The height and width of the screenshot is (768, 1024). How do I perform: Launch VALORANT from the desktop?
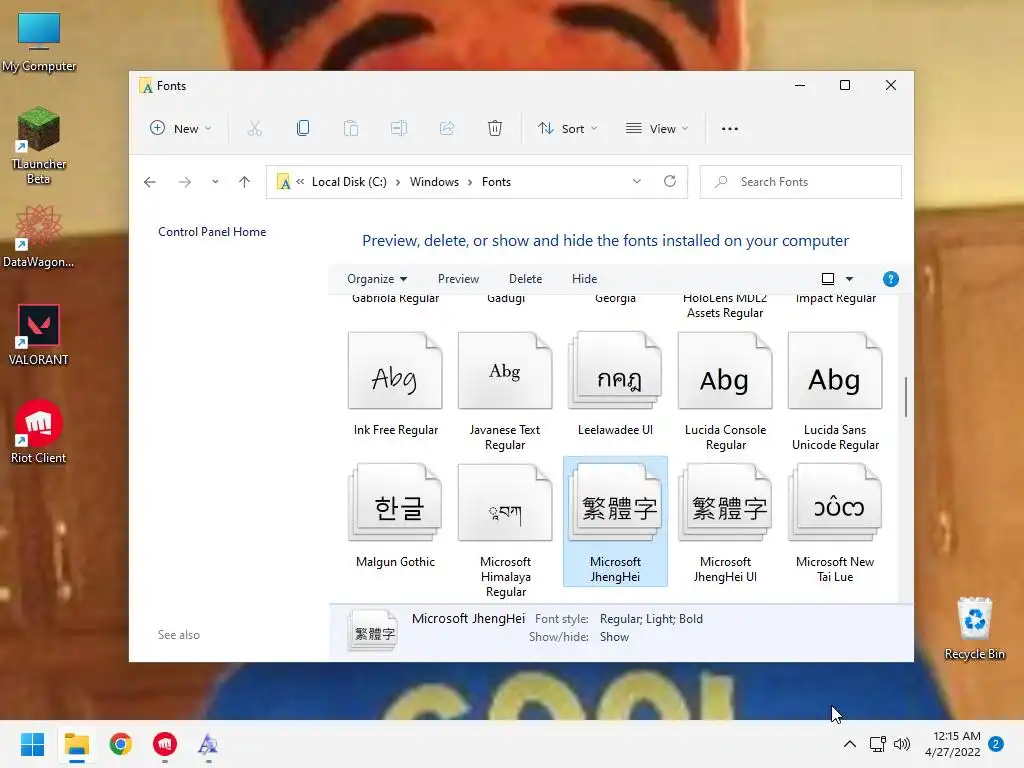[39, 334]
